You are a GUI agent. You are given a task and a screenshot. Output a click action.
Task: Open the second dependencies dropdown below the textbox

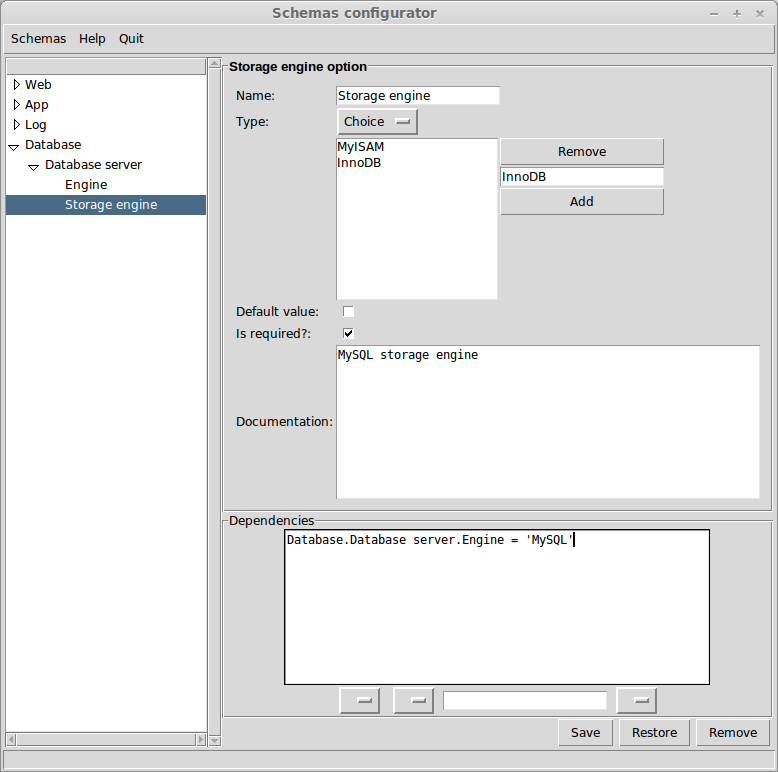pos(413,701)
